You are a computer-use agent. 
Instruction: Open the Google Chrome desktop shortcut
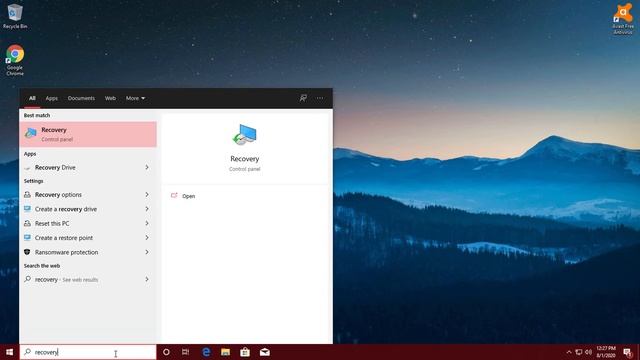15,60
